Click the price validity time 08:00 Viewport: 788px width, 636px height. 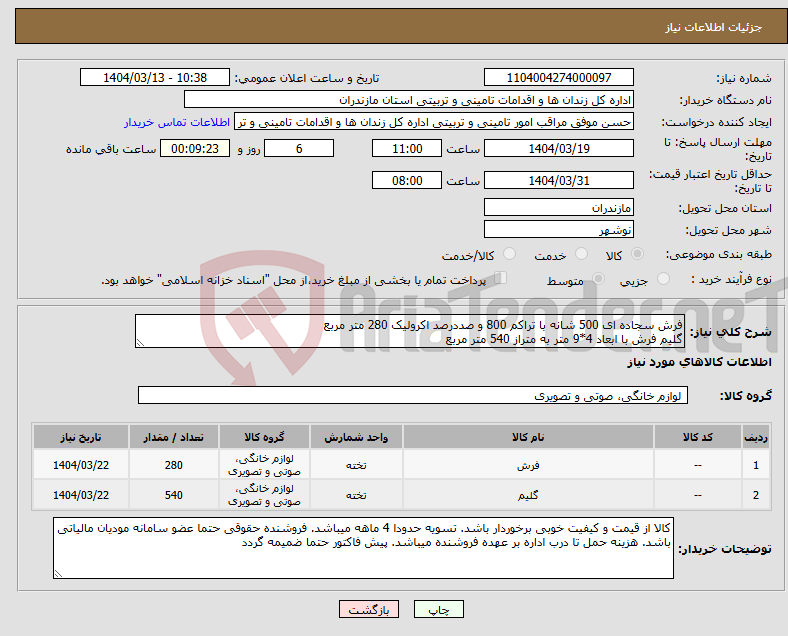[407, 180]
